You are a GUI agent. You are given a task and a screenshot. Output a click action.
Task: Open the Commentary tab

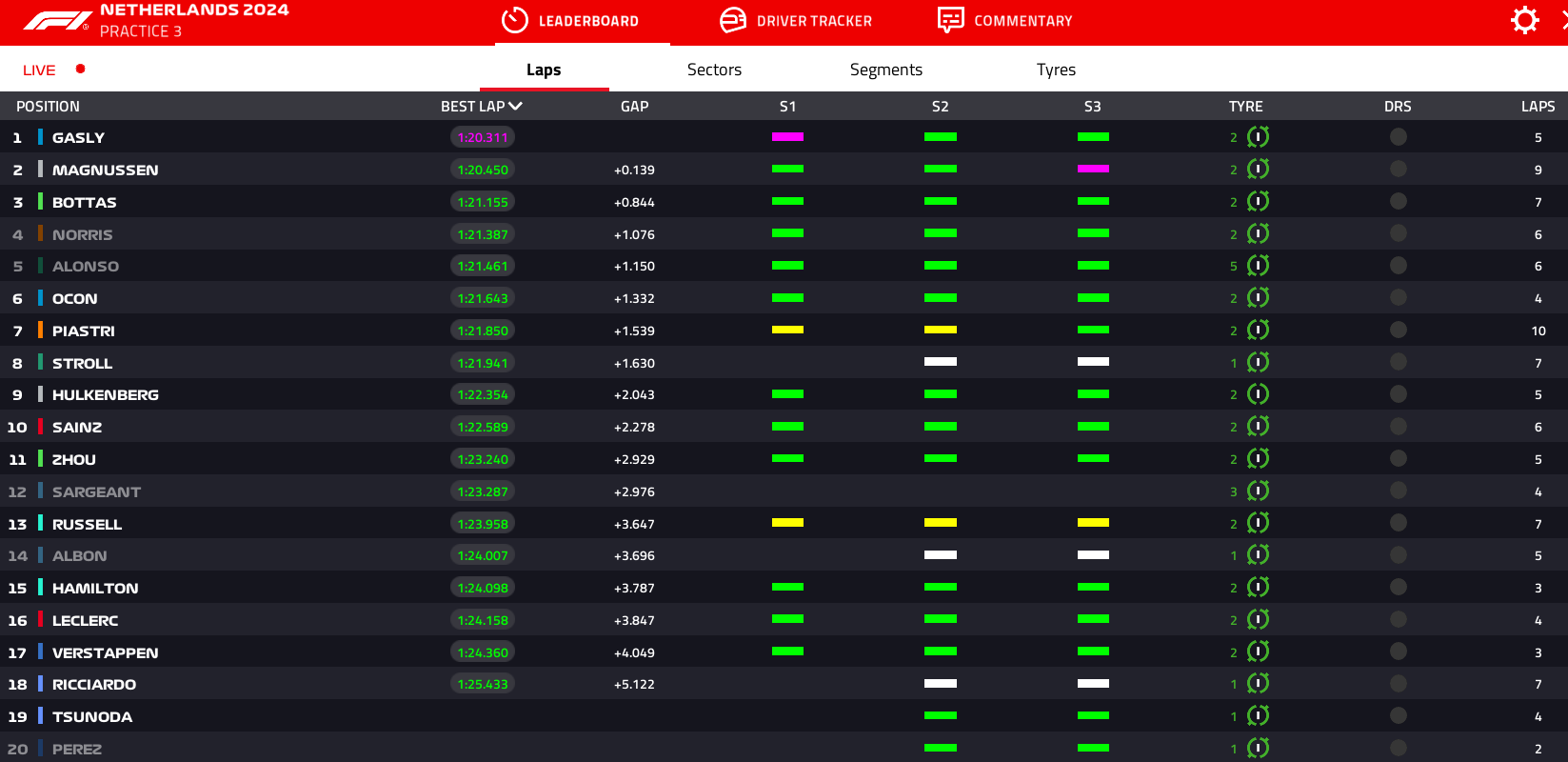coord(1004,21)
